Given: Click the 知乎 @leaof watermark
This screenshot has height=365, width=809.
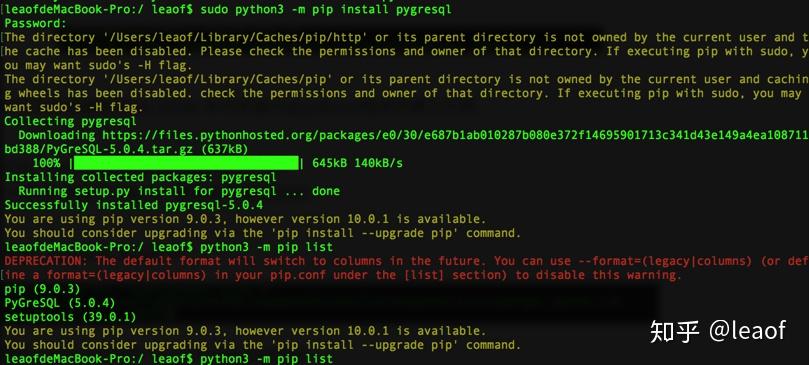Looking at the screenshot, I should [x=718, y=331].
